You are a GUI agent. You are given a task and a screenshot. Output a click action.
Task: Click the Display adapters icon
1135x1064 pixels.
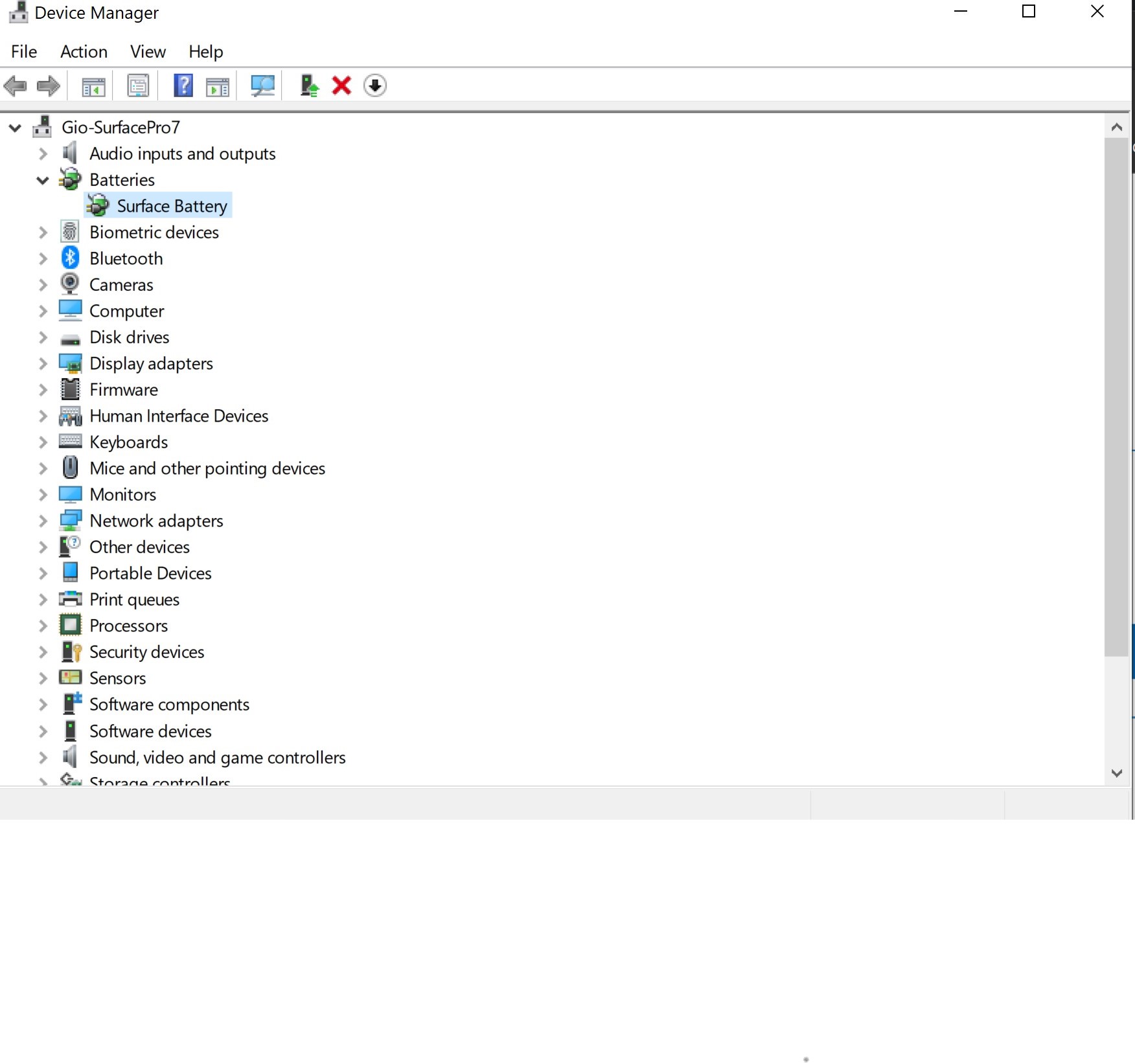click(x=70, y=363)
